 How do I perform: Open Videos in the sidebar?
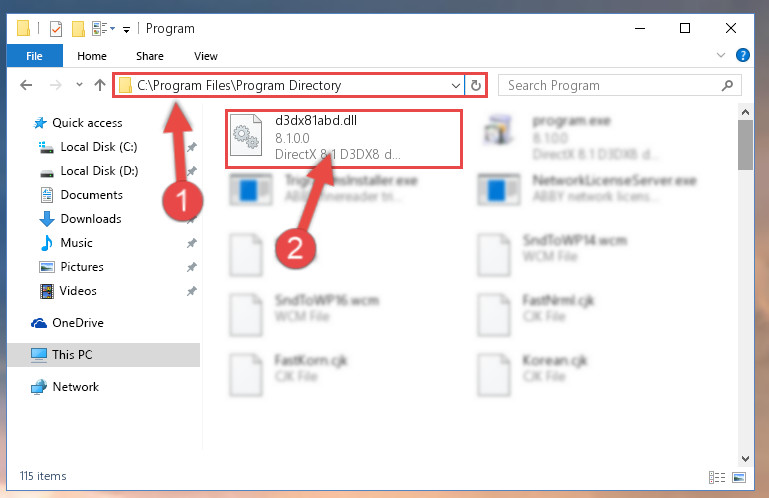coord(68,291)
